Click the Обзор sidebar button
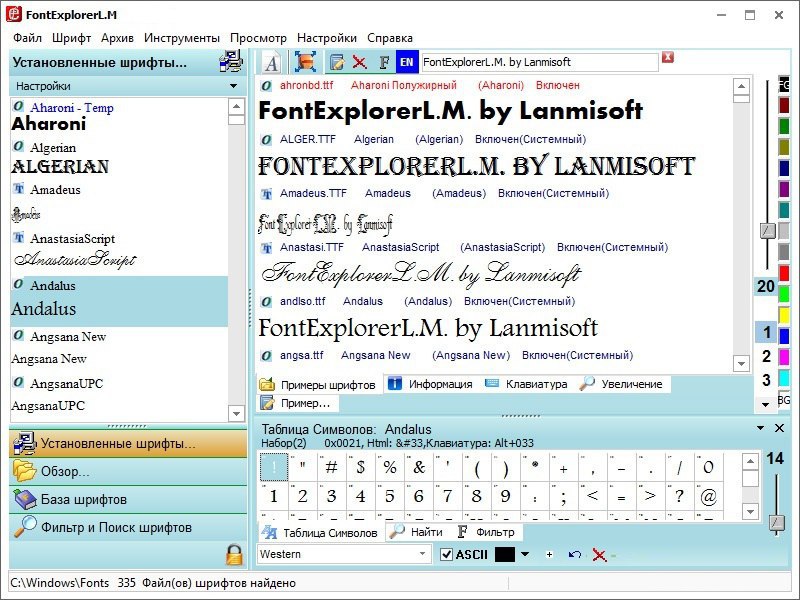The height and width of the screenshot is (600, 800). pyautogui.click(x=128, y=471)
